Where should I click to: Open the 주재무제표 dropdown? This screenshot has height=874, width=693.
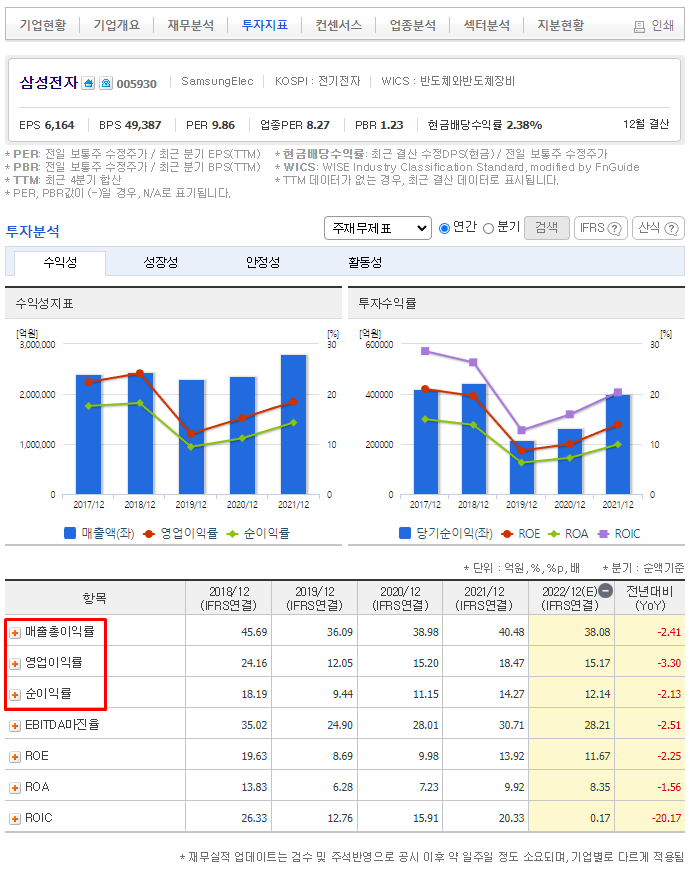pos(377,228)
